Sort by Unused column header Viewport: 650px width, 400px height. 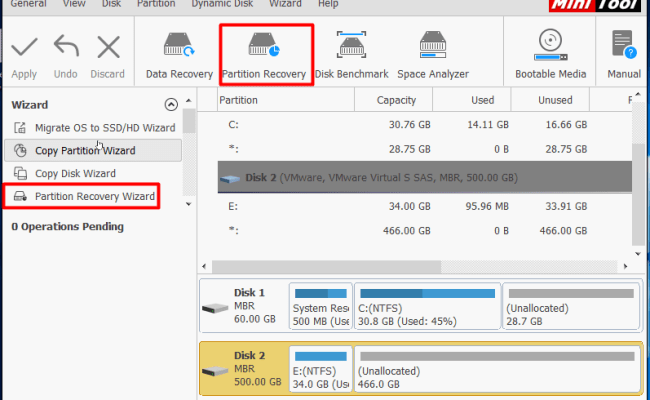(x=550, y=100)
